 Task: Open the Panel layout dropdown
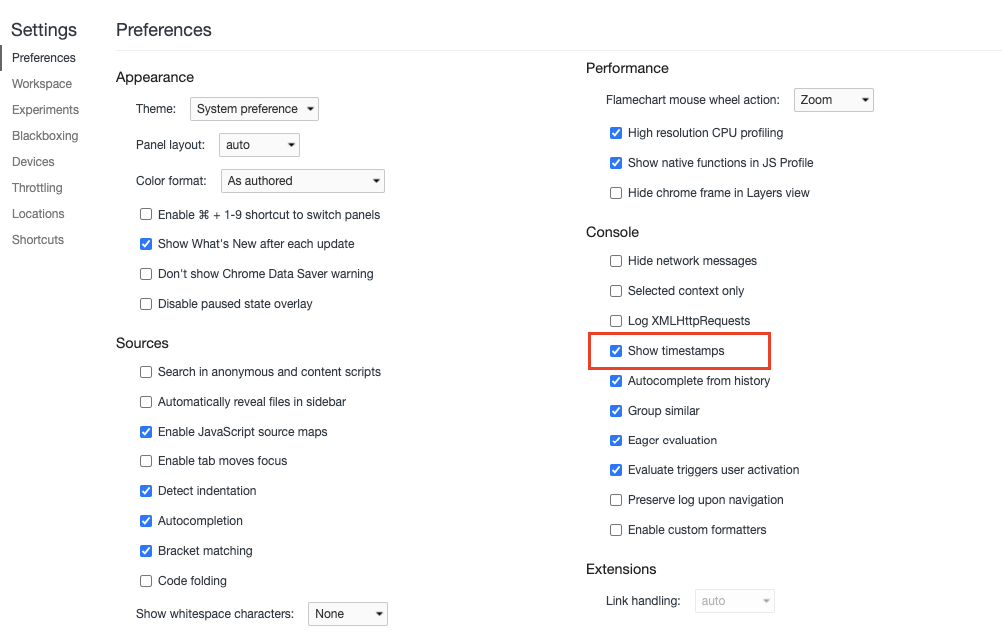click(259, 145)
